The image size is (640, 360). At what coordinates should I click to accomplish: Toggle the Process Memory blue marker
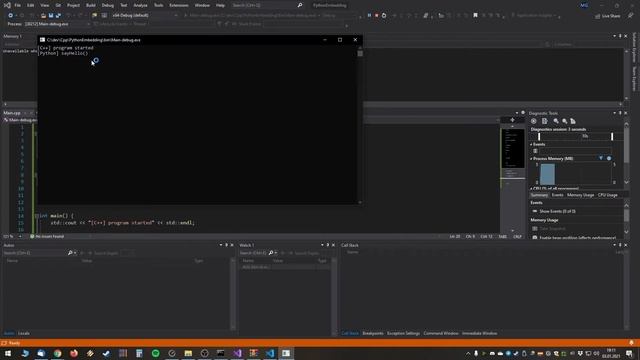[609, 158]
